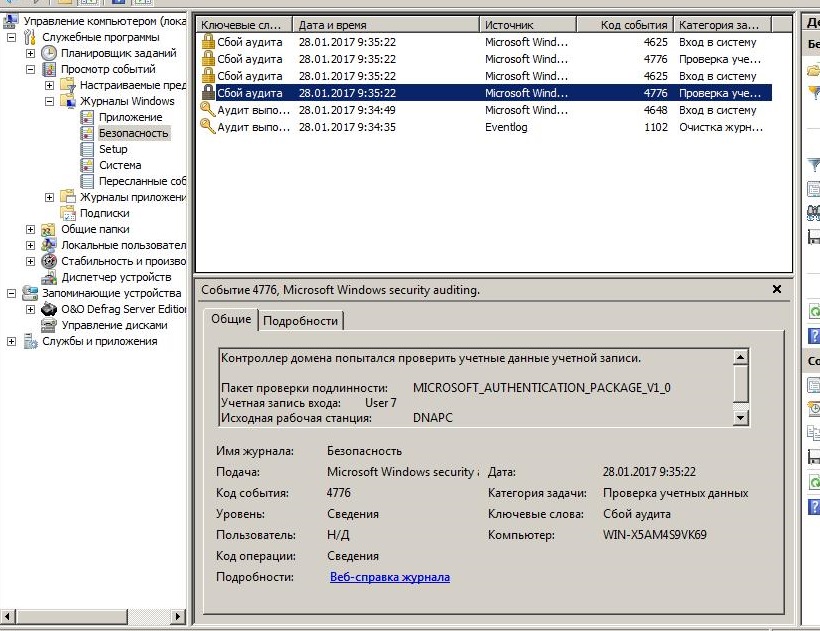Expand the Службы и приложения node
The height and width of the screenshot is (631, 820).
pos(12,341)
